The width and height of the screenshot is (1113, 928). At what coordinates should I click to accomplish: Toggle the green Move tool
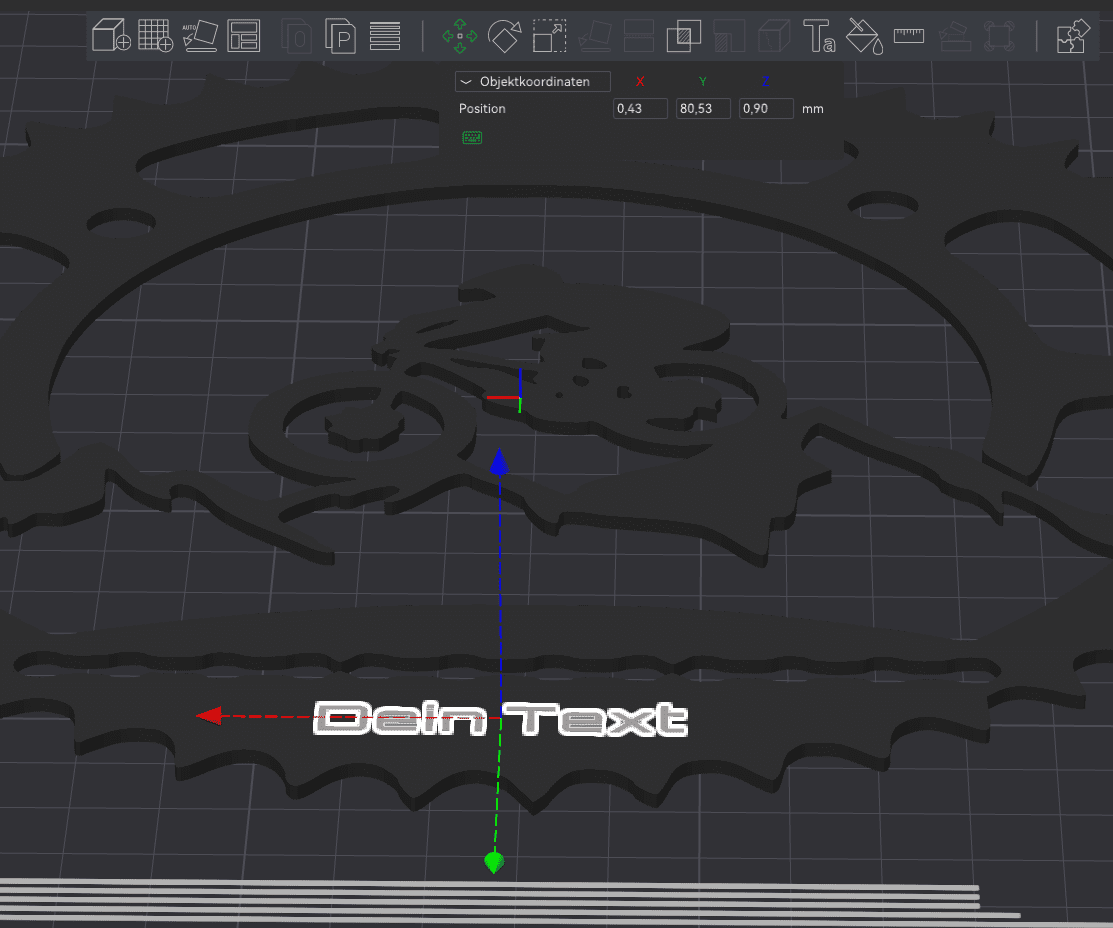(x=460, y=36)
